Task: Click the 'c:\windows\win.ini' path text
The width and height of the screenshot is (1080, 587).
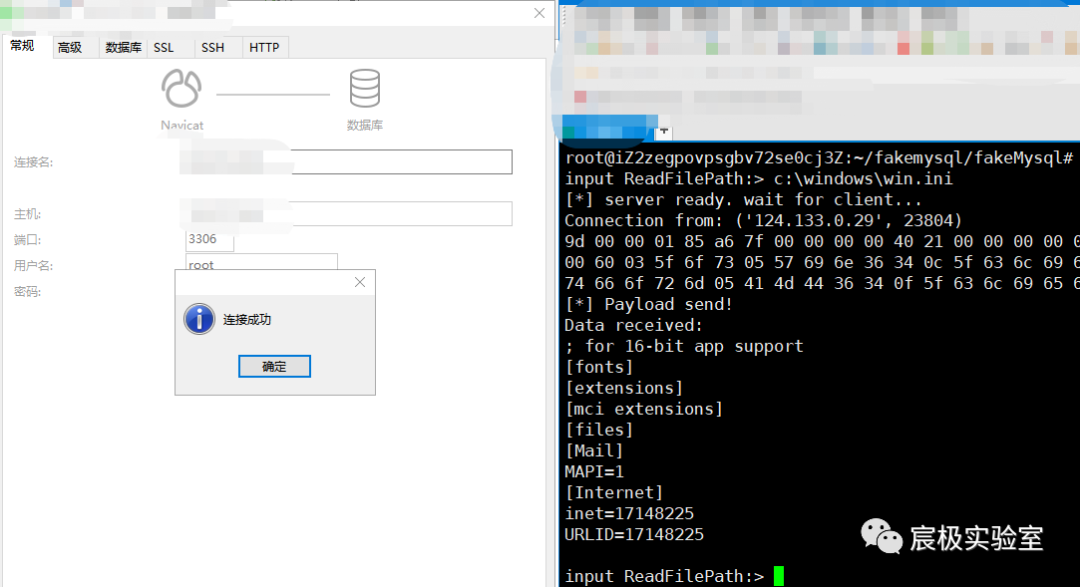Action: (x=863, y=179)
